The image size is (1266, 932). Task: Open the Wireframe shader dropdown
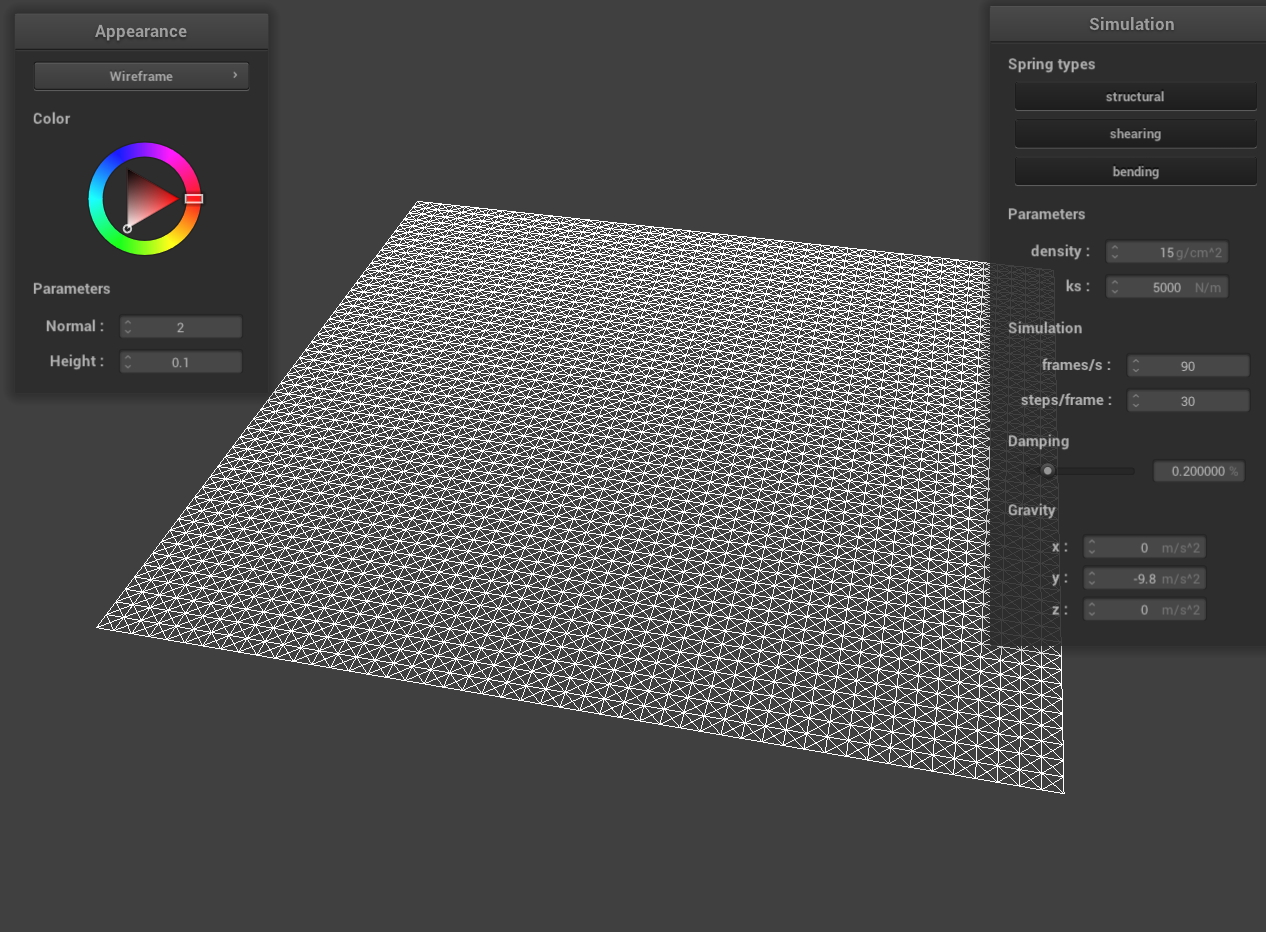tap(141, 76)
